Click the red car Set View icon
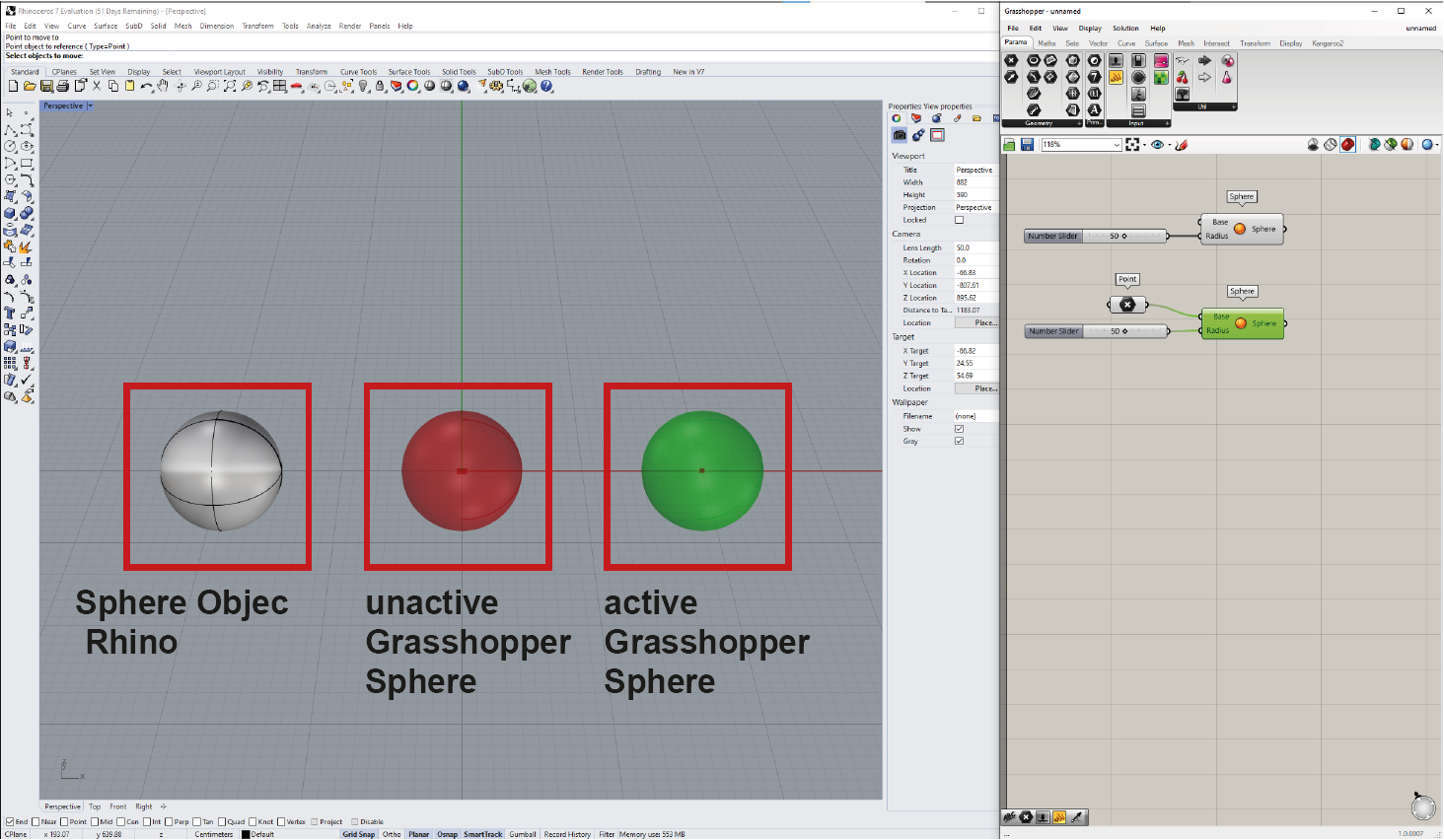 coord(297,86)
